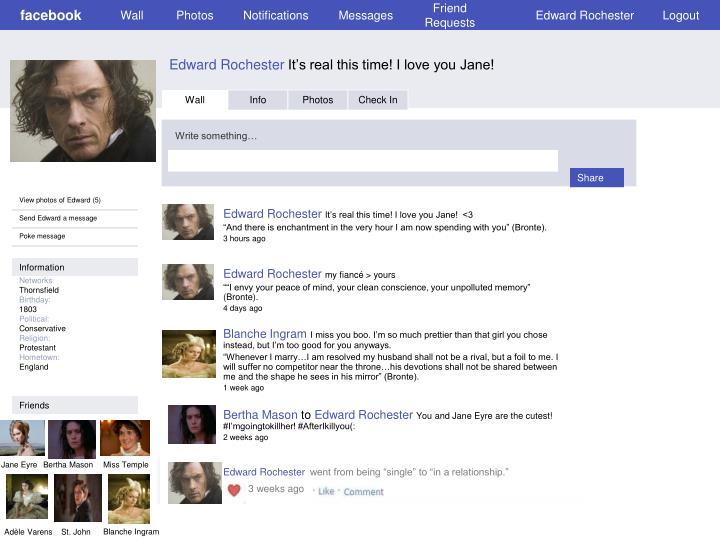Click the Jane Eyre name under Friends
This screenshot has height=540, width=720.
(x=19, y=465)
